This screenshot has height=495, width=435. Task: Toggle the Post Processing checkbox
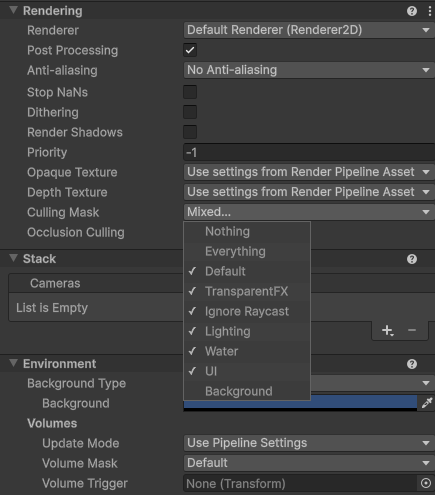coord(190,50)
